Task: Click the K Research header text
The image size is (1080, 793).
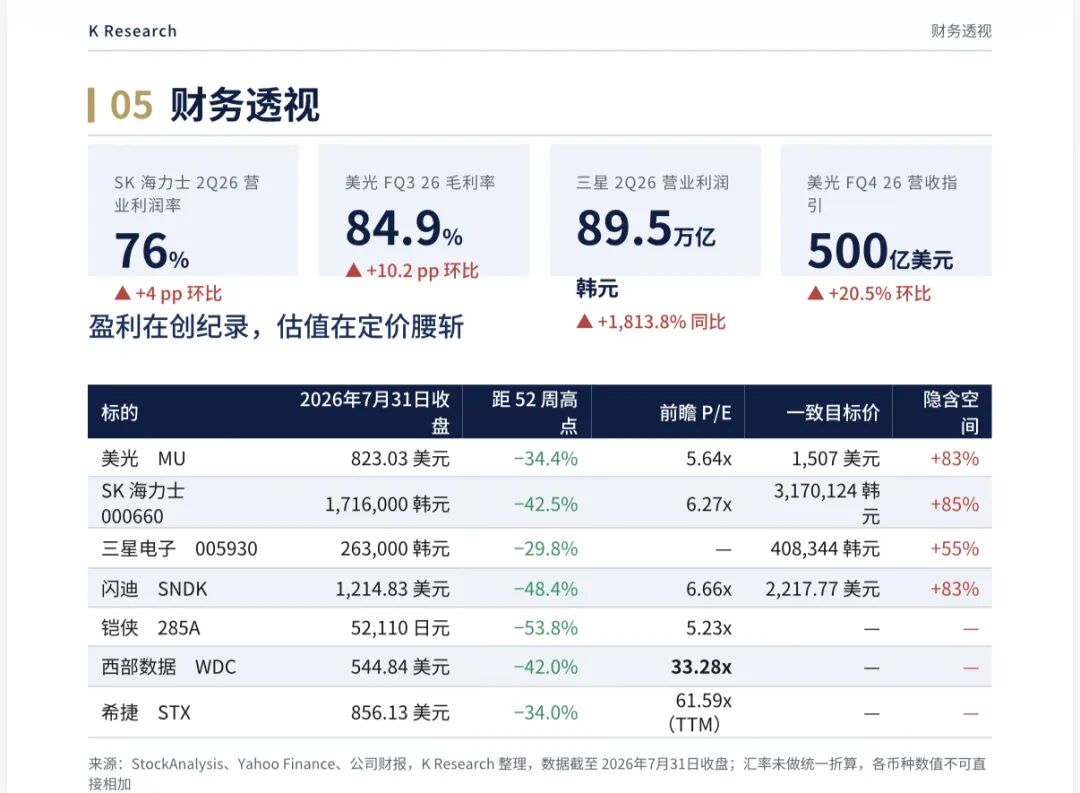Action: [133, 31]
